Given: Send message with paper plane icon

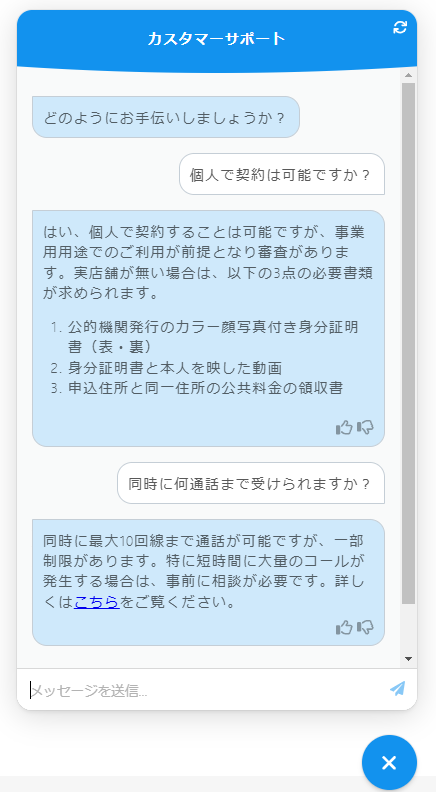Looking at the screenshot, I should [x=398, y=688].
